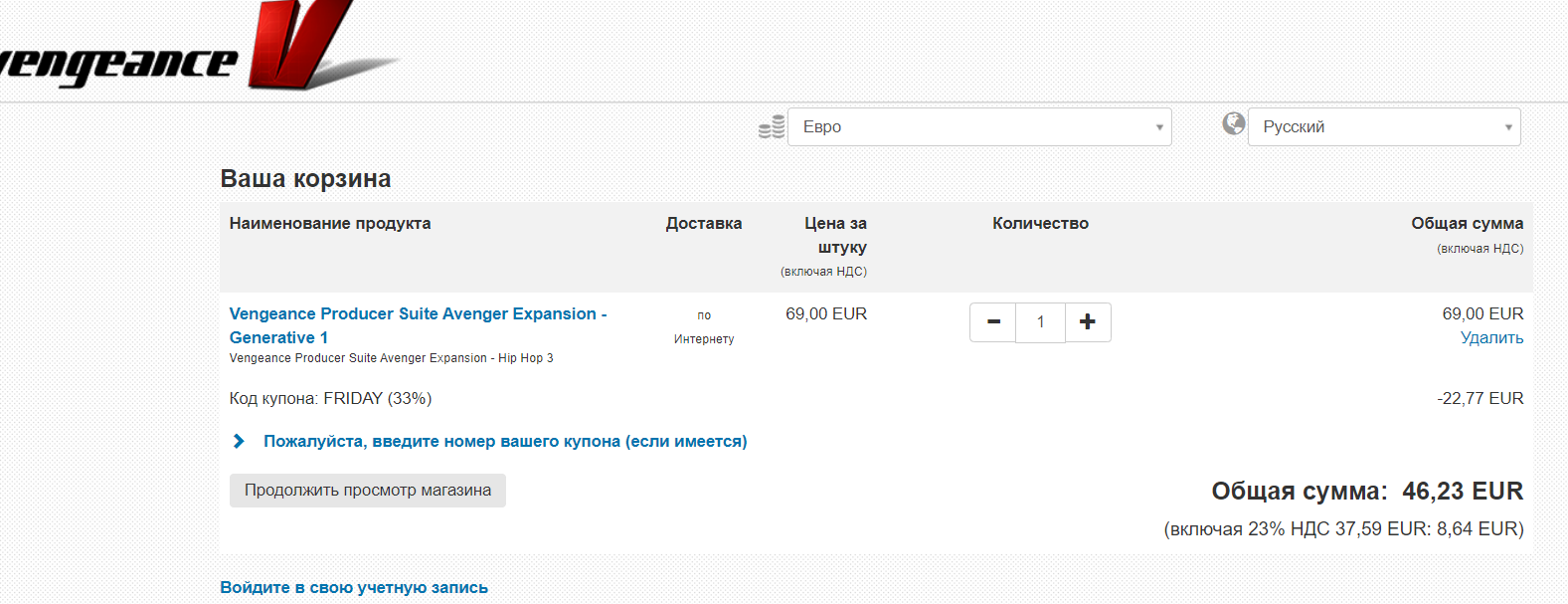Increase quantity with the plus button

(1088, 322)
